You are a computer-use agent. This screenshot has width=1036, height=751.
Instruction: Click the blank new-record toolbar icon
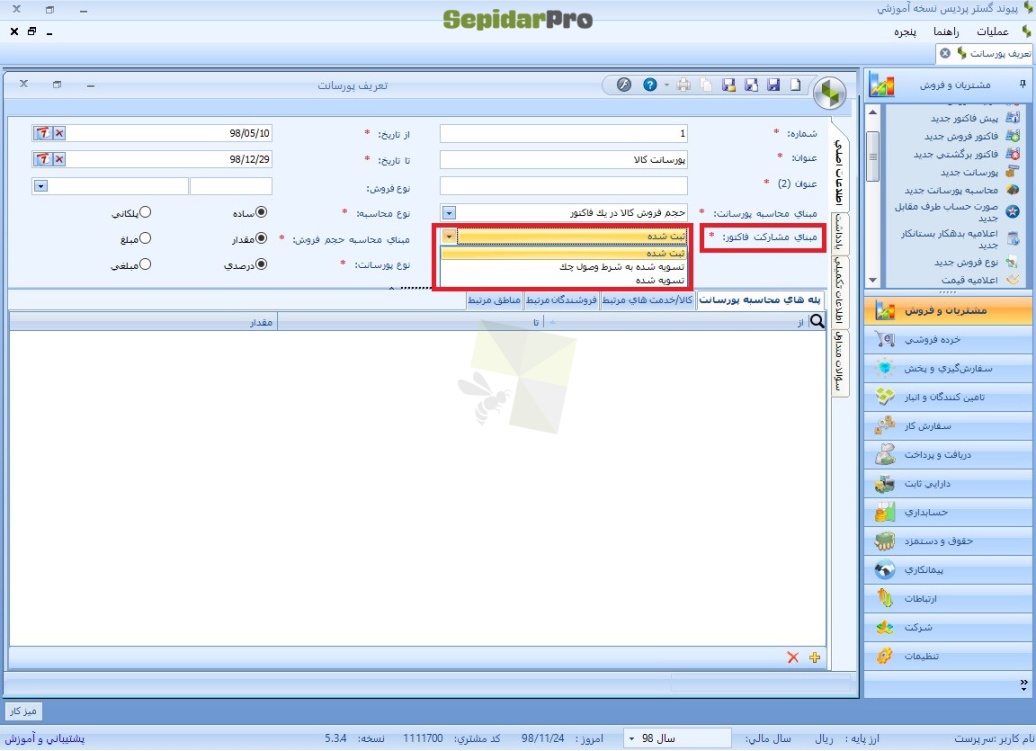coord(795,85)
